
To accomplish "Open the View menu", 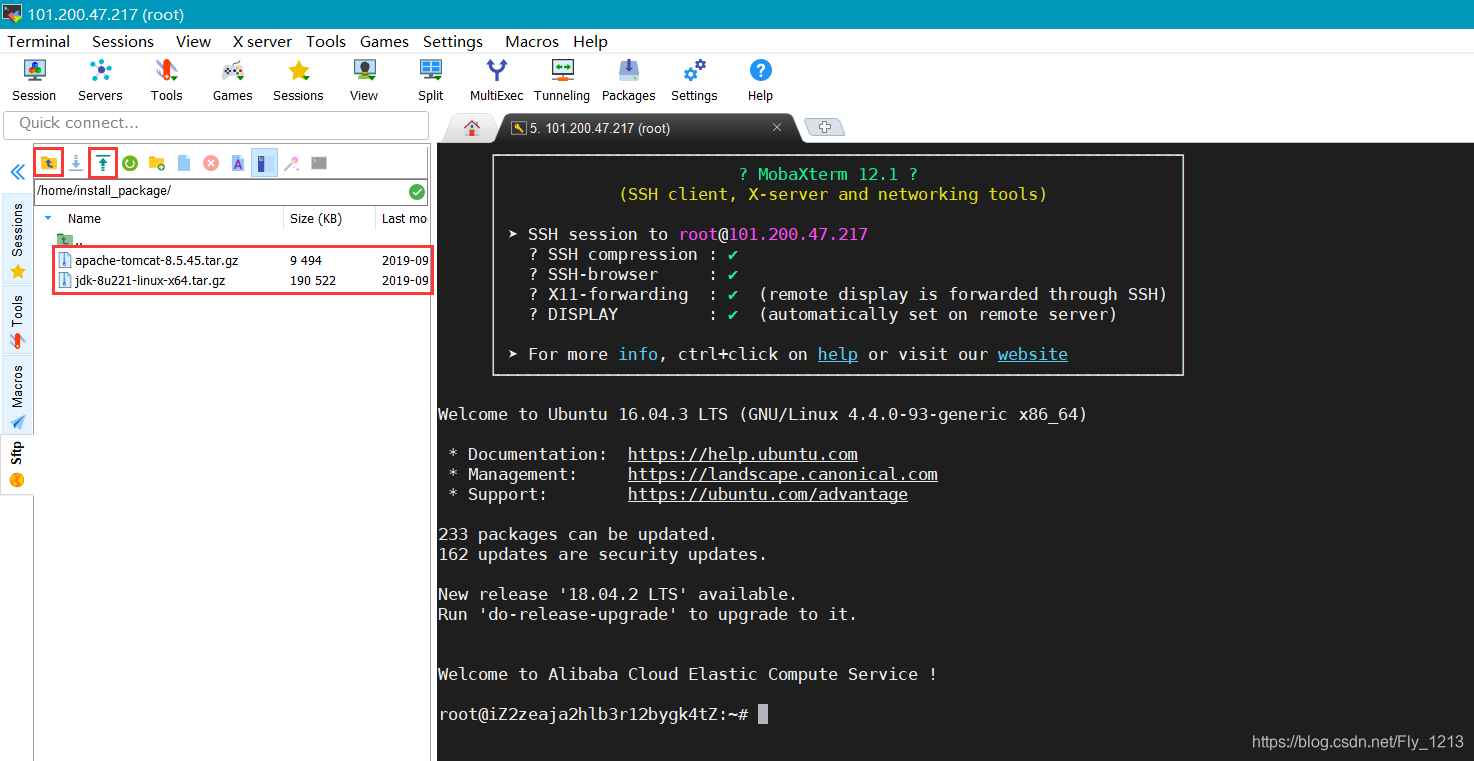I will 193,41.
